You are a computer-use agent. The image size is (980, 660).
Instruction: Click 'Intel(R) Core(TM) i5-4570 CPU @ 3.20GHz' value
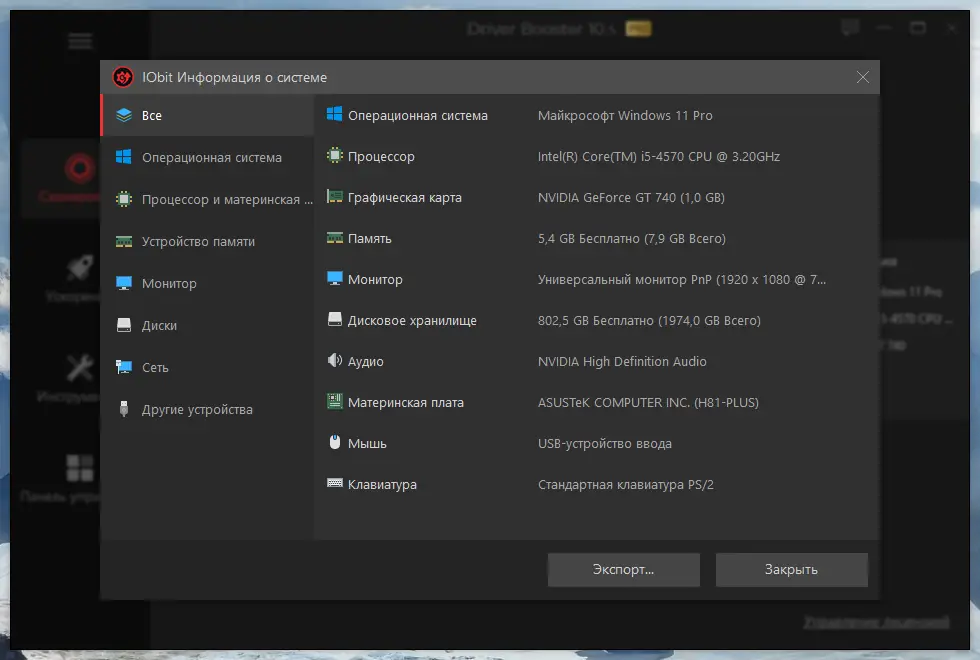pyautogui.click(x=659, y=156)
